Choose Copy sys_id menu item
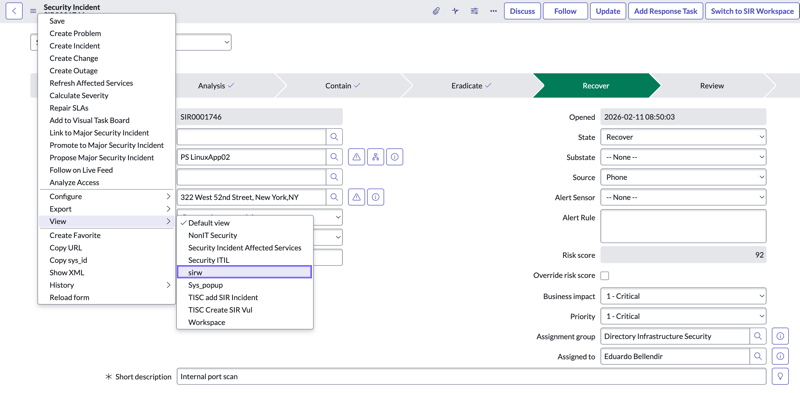Image resolution: width=800 pixels, height=393 pixels. click(107, 260)
